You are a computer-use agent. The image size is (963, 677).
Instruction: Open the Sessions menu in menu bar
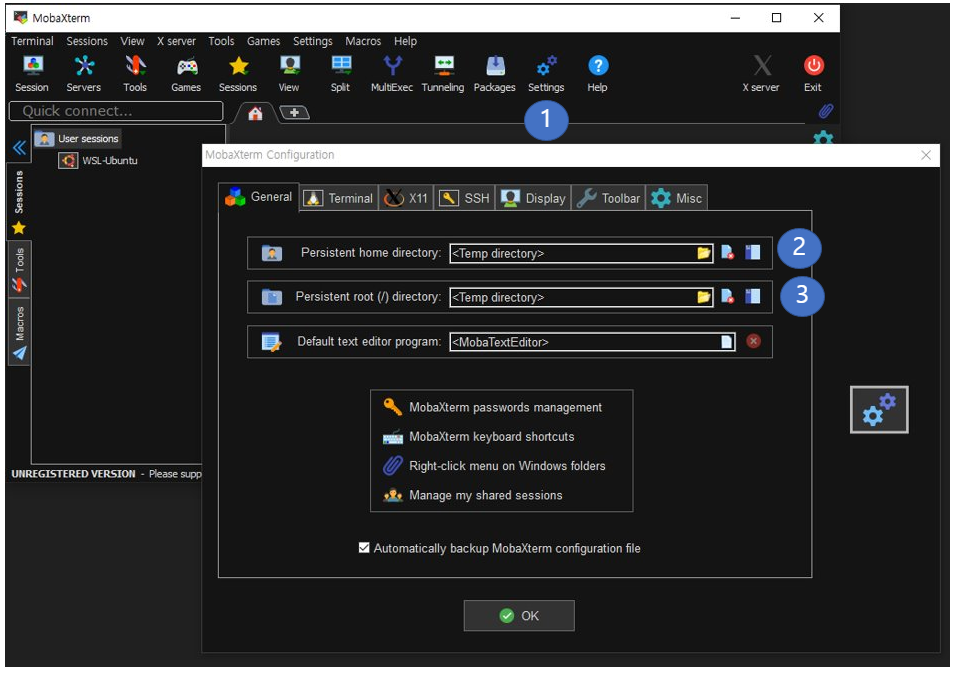(x=87, y=41)
